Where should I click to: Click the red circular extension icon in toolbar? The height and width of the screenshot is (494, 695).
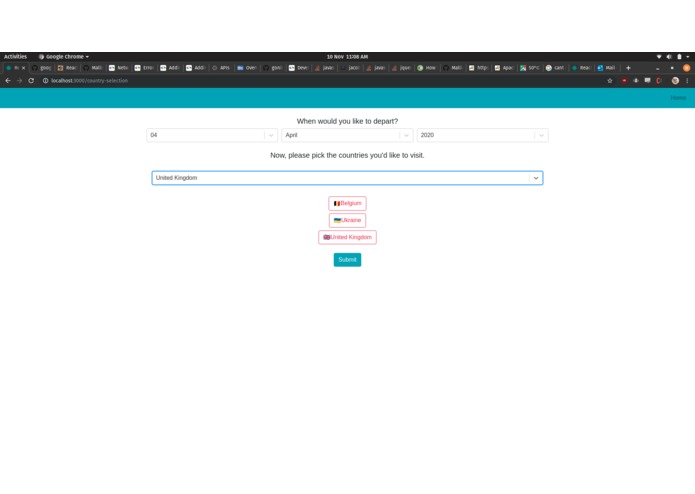pos(624,81)
